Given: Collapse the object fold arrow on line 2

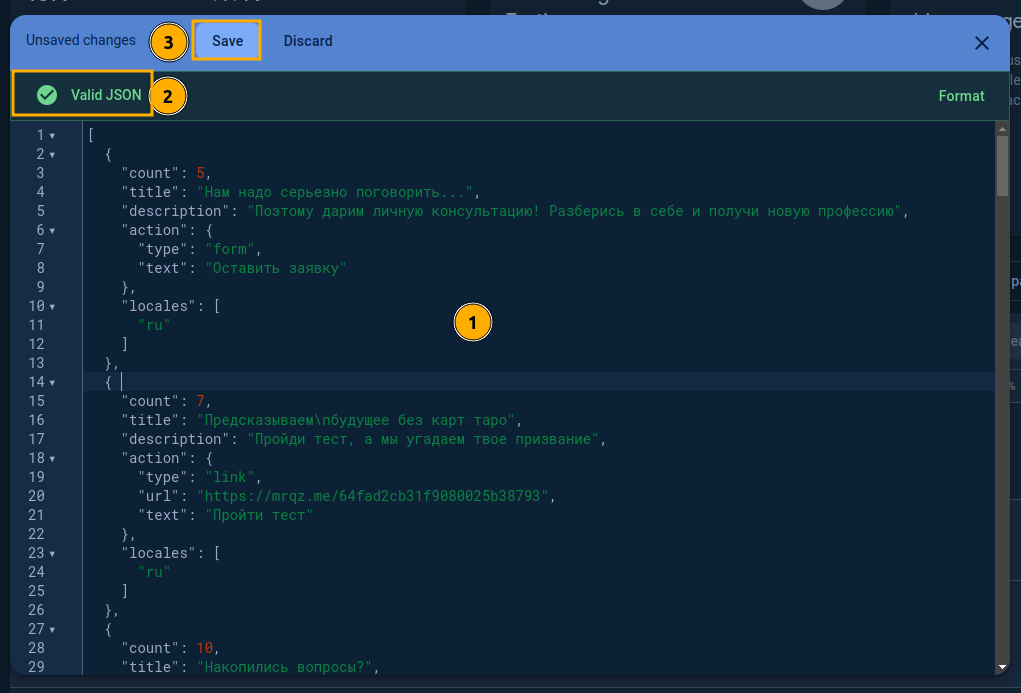Looking at the screenshot, I should [x=52, y=155].
